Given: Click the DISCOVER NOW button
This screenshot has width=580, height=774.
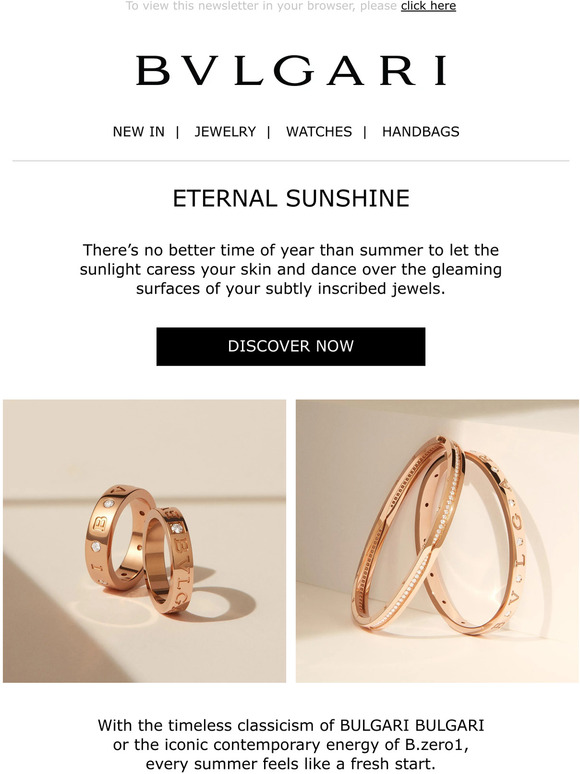Looking at the screenshot, I should 291,346.
